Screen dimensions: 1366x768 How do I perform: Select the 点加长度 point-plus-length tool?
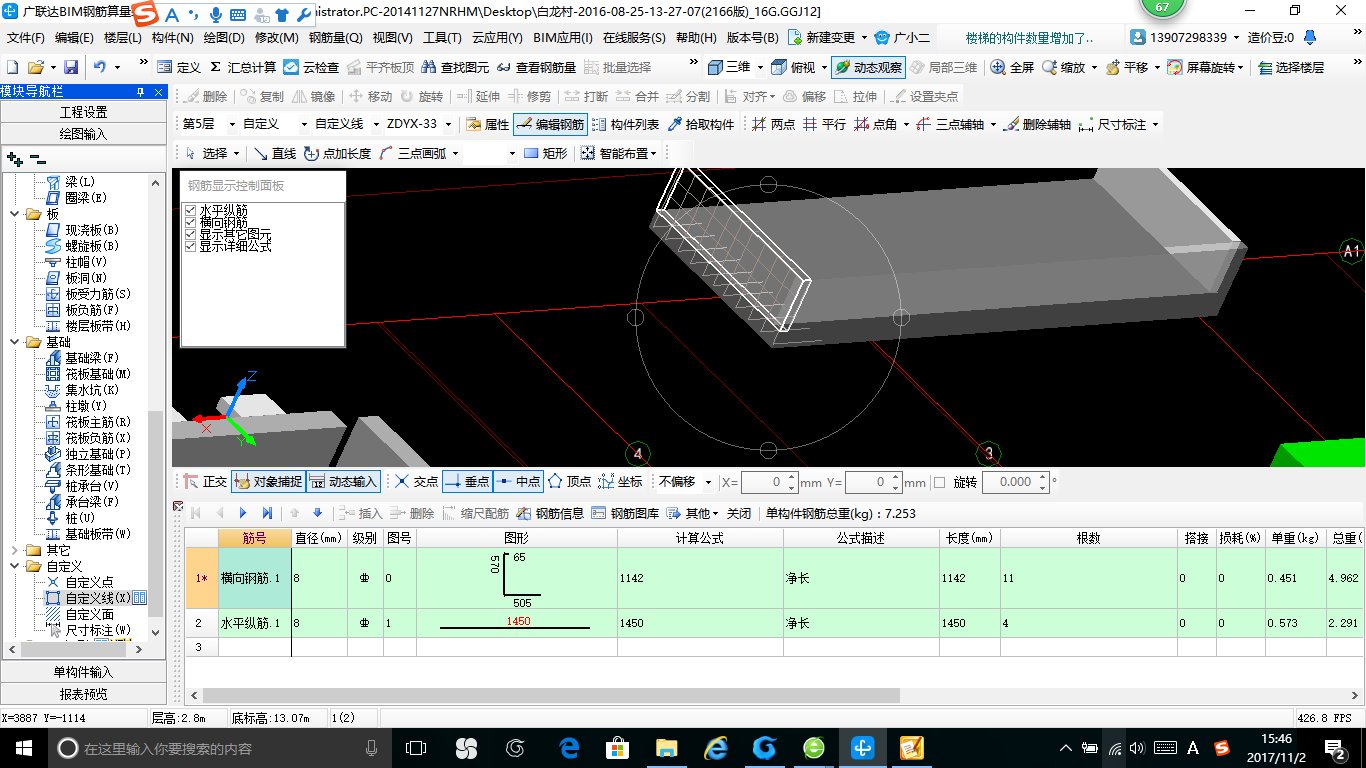click(337, 153)
